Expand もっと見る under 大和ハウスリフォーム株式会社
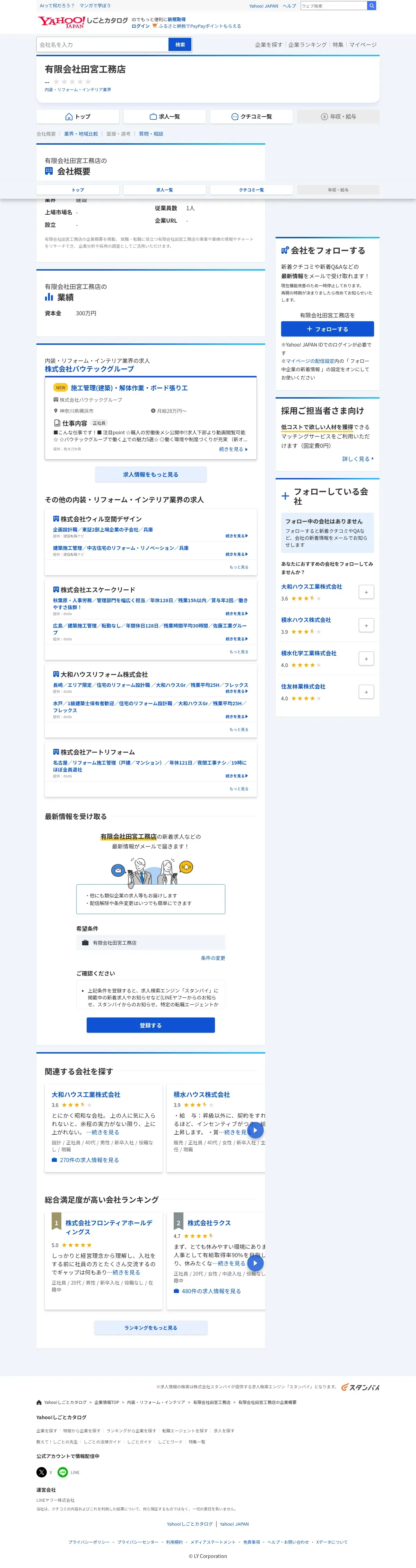Image resolution: width=416 pixels, height=1568 pixels. pyautogui.click(x=239, y=730)
